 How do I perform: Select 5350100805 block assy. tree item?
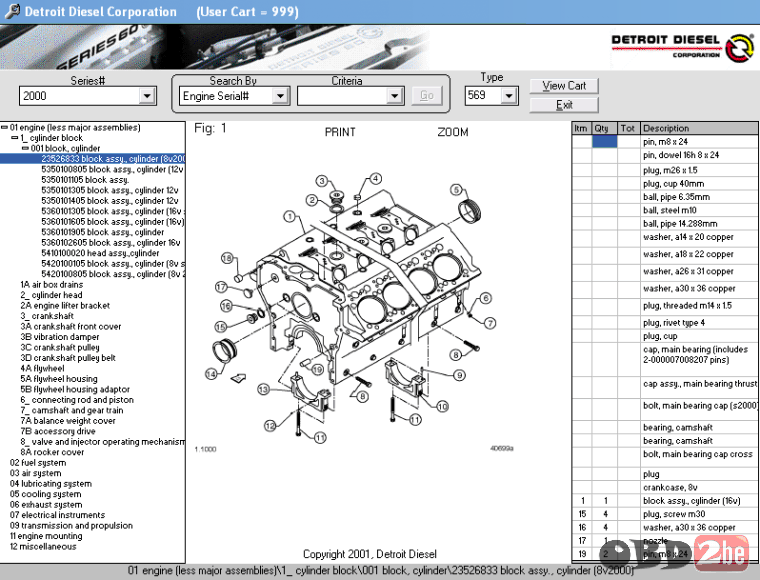112,170
